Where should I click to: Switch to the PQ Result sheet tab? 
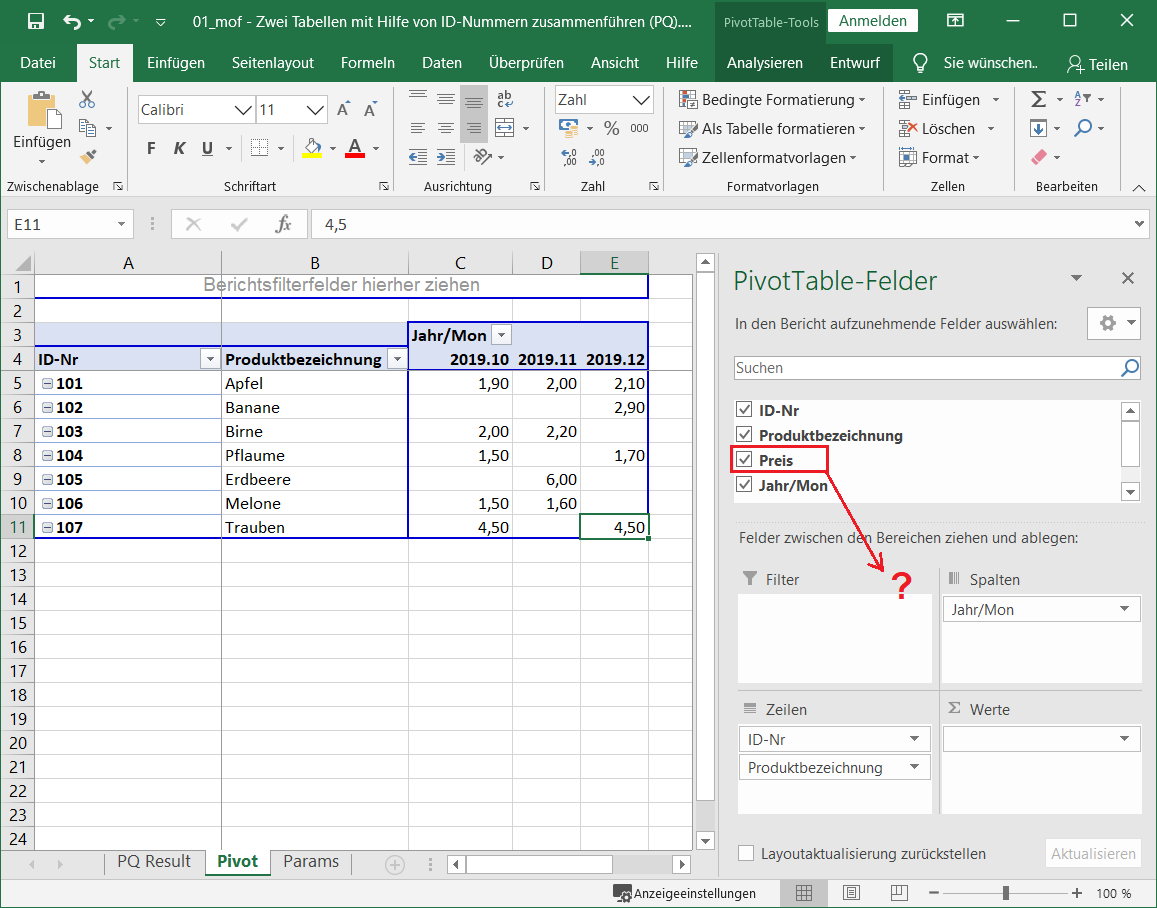point(153,862)
